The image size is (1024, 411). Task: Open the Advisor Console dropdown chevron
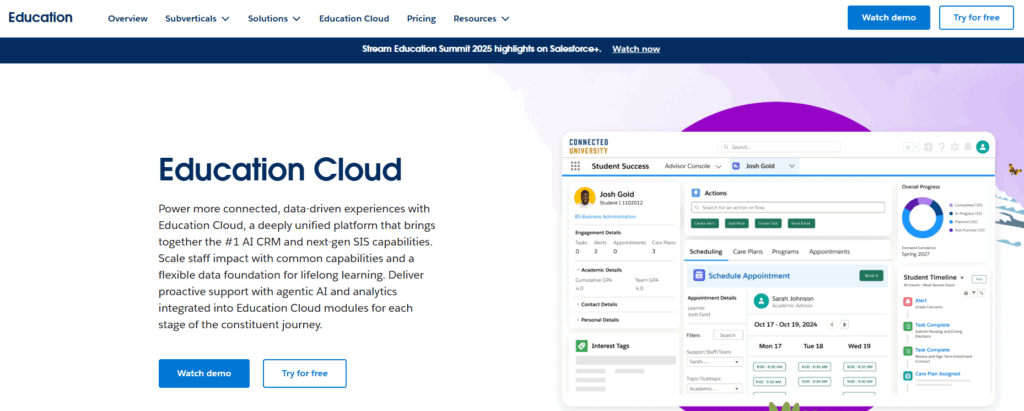coord(718,167)
